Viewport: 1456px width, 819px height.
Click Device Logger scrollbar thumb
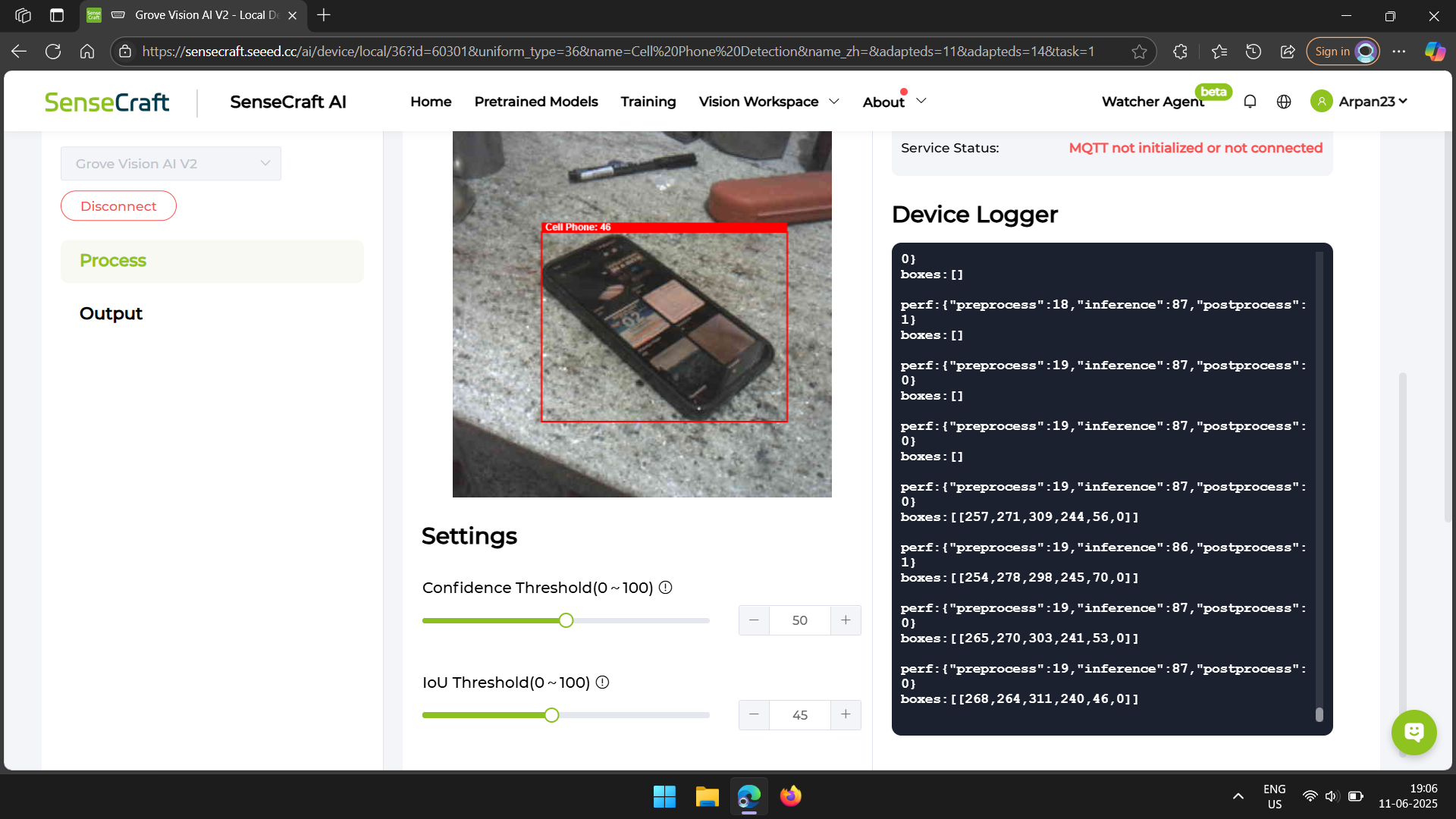(1319, 714)
